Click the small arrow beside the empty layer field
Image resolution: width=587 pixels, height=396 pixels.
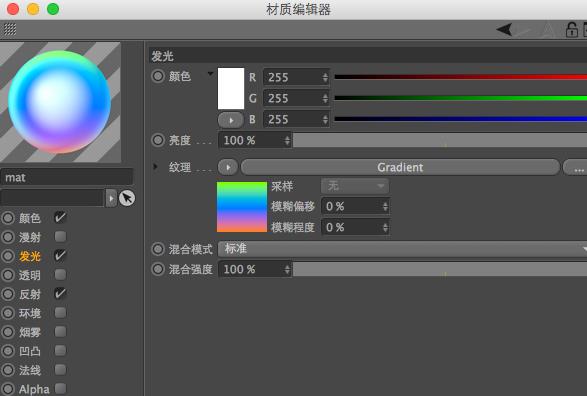click(111, 198)
